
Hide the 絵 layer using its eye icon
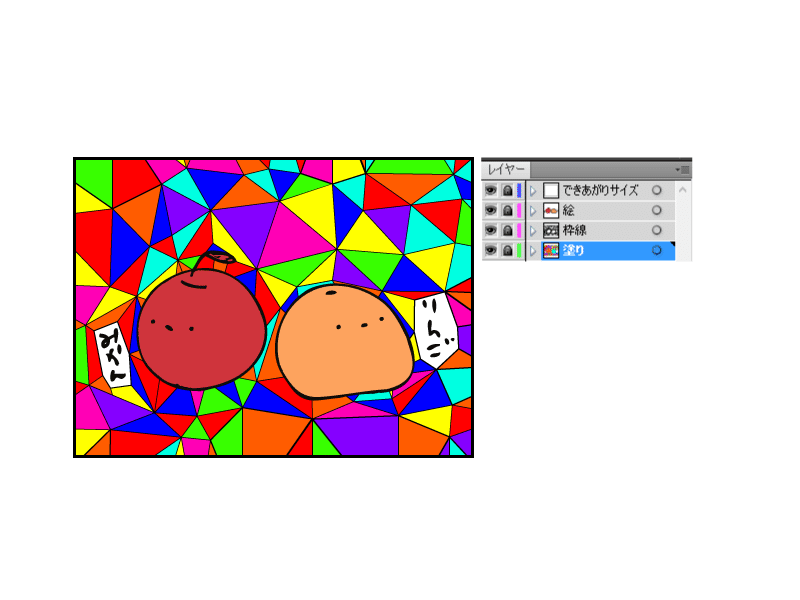pyautogui.click(x=490, y=210)
